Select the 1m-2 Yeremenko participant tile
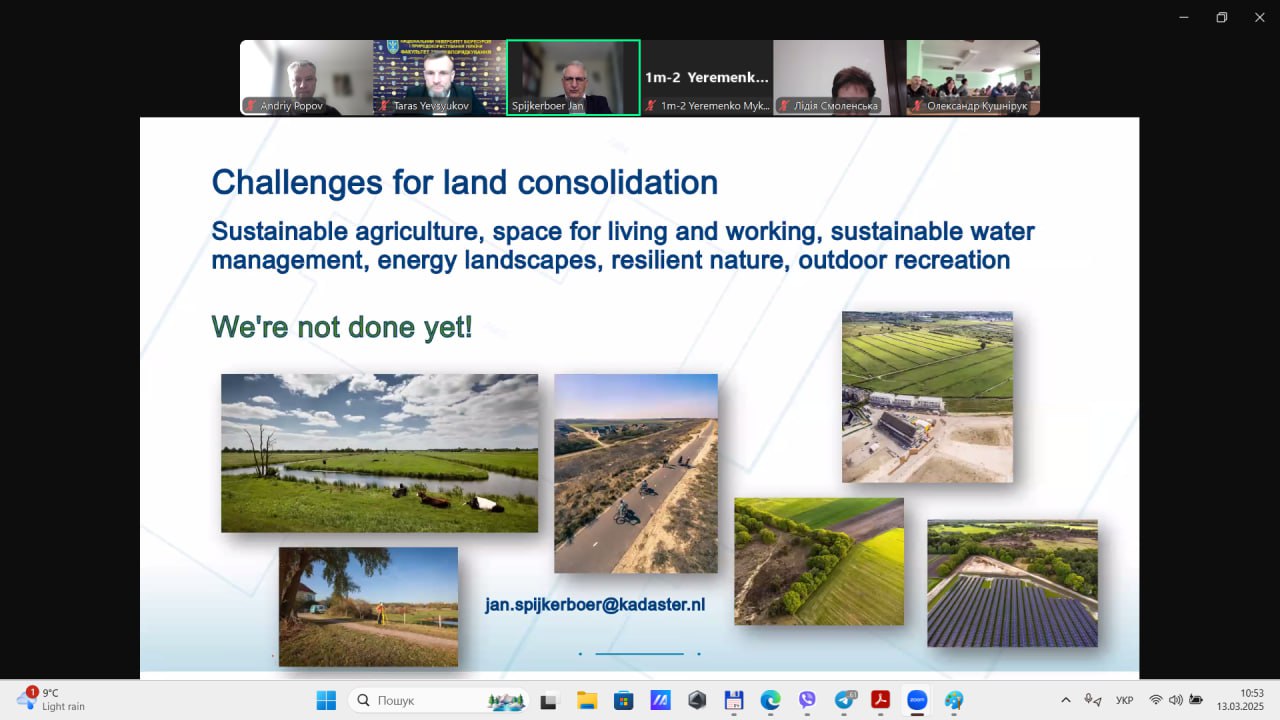1280x720 pixels. [707, 78]
